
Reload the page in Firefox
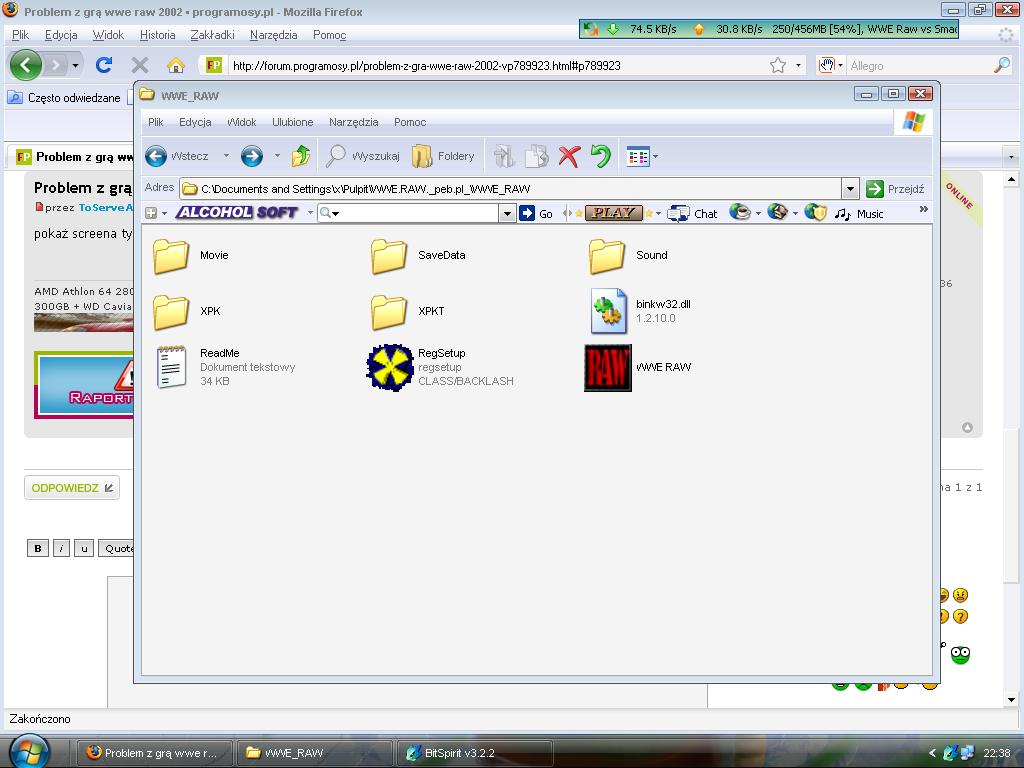point(104,65)
